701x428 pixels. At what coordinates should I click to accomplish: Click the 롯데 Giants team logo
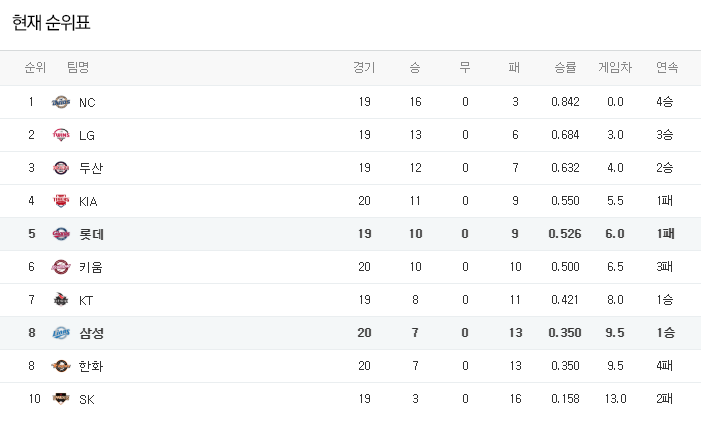click(61, 234)
